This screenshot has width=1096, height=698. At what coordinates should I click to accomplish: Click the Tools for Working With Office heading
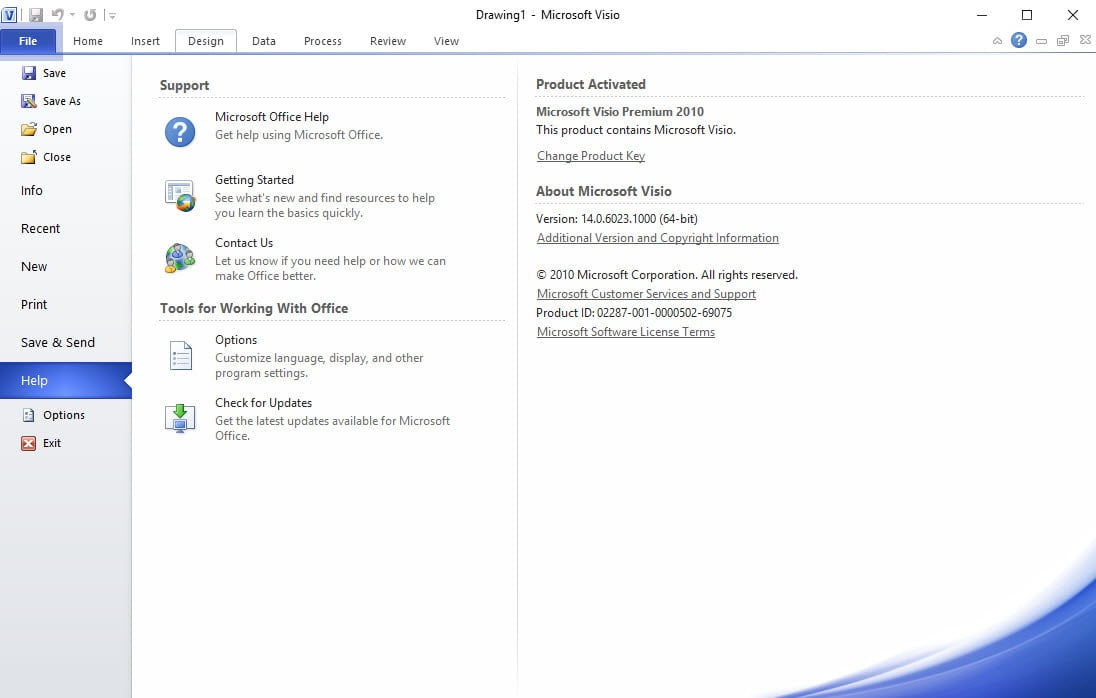point(254,308)
